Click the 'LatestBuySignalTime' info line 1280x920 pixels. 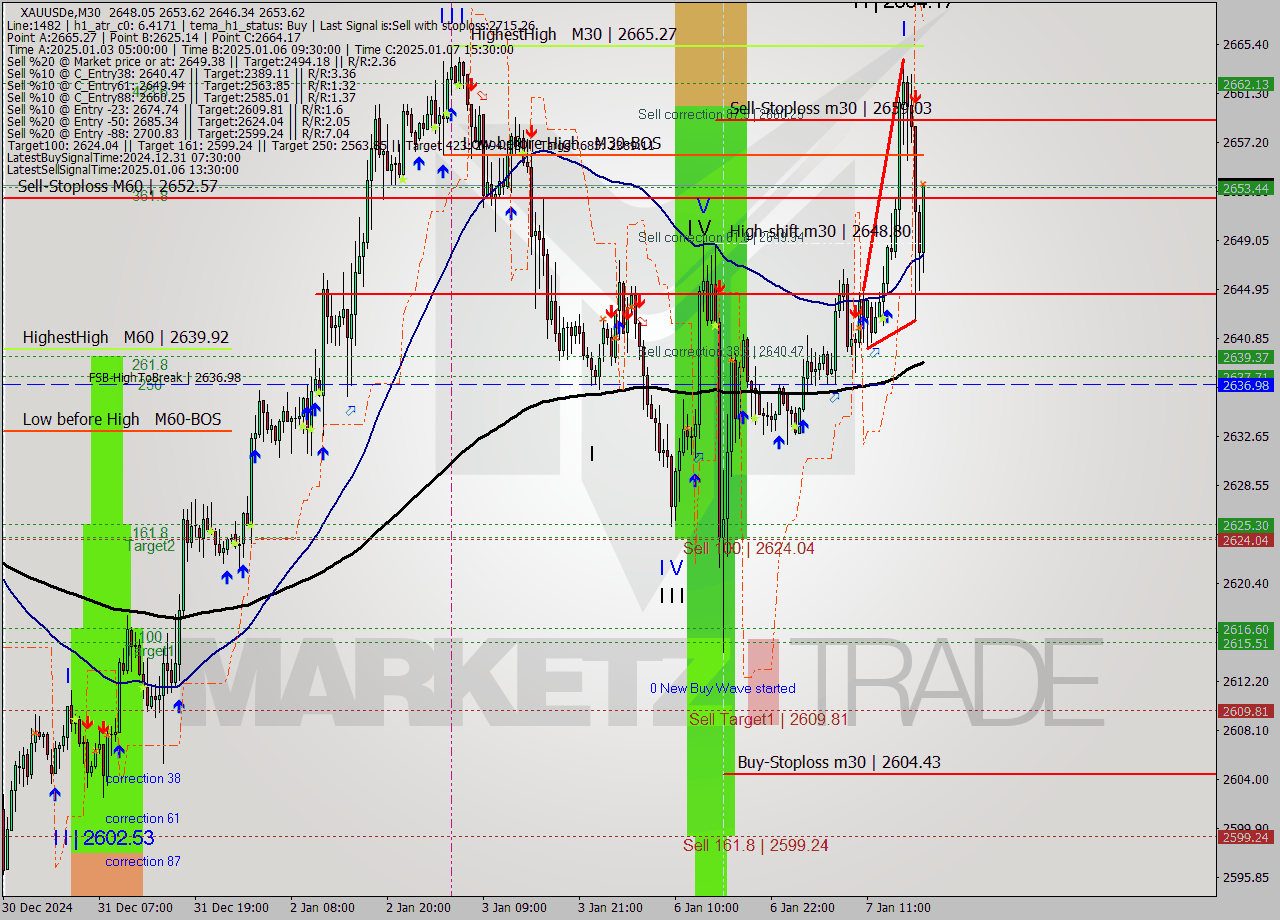[x=122, y=157]
